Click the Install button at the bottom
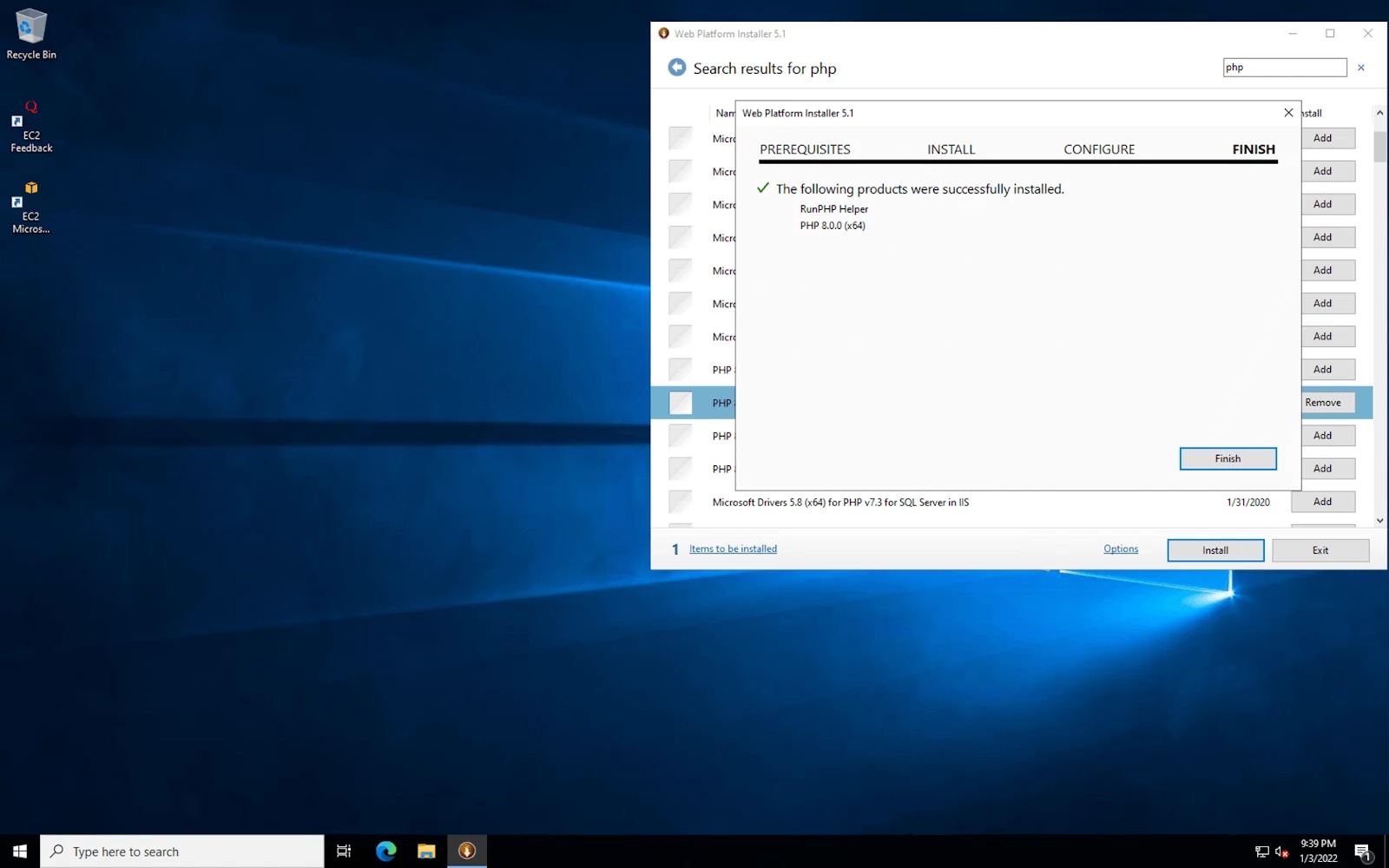 (x=1215, y=550)
